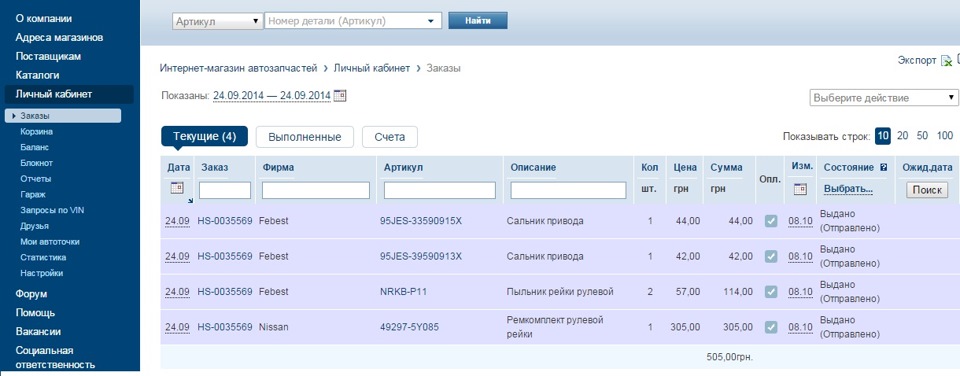Show 50 rows per page
960x376 pixels.
pos(922,136)
